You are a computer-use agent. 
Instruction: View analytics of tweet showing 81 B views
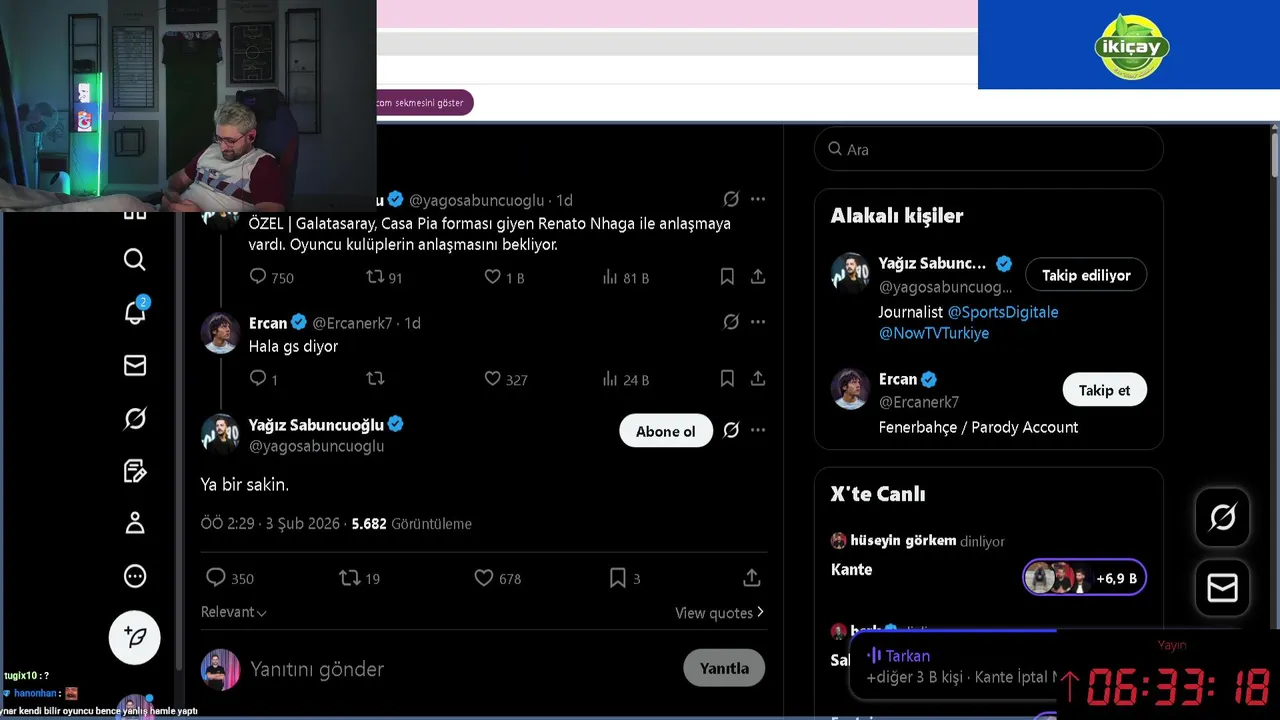610,277
